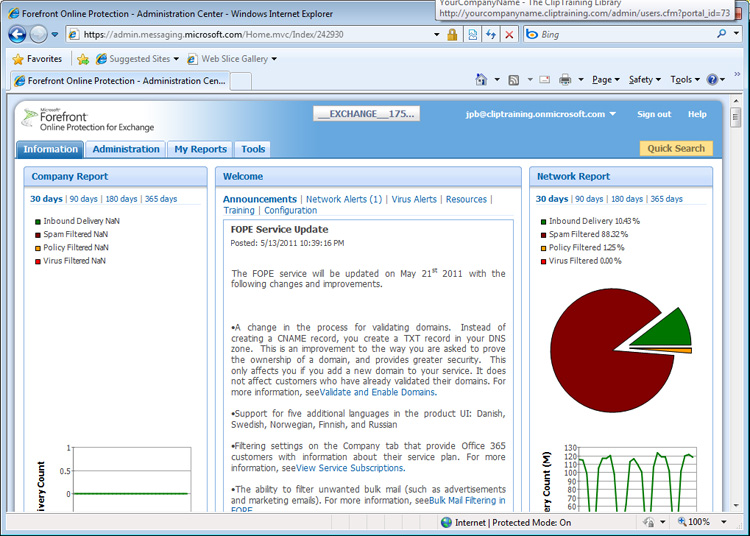Viewport: 750px width, 536px height.
Task: Click the search magnifier icon
Action: tap(721, 34)
